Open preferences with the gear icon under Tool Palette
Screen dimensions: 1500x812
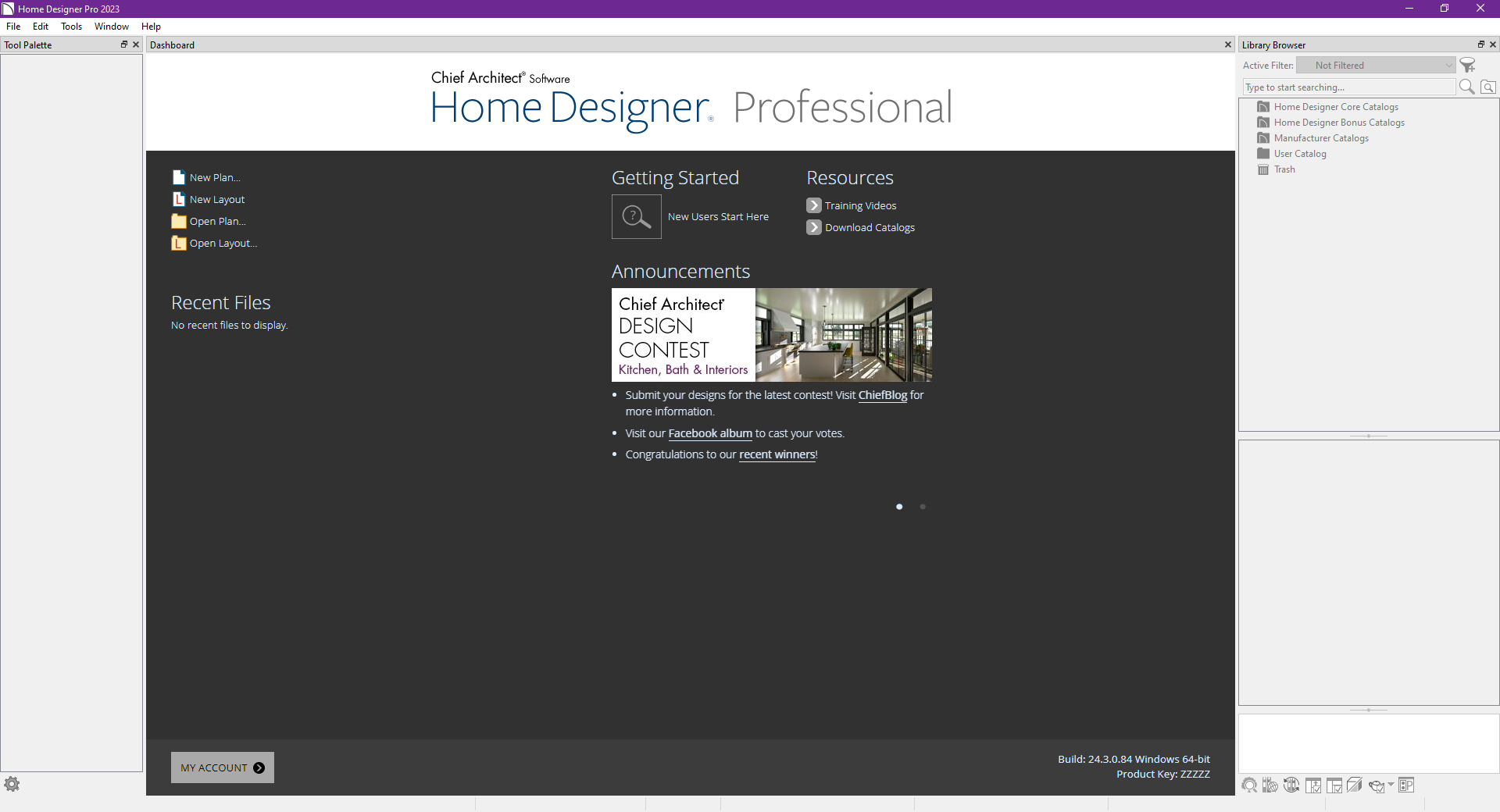pos(12,784)
